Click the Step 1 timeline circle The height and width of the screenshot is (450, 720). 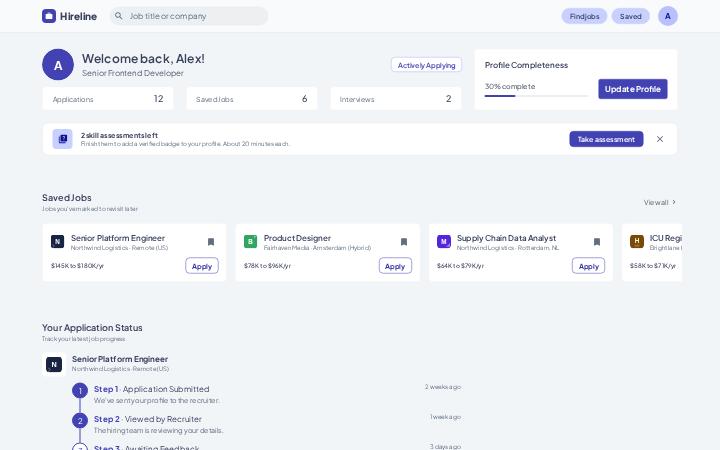(80, 391)
